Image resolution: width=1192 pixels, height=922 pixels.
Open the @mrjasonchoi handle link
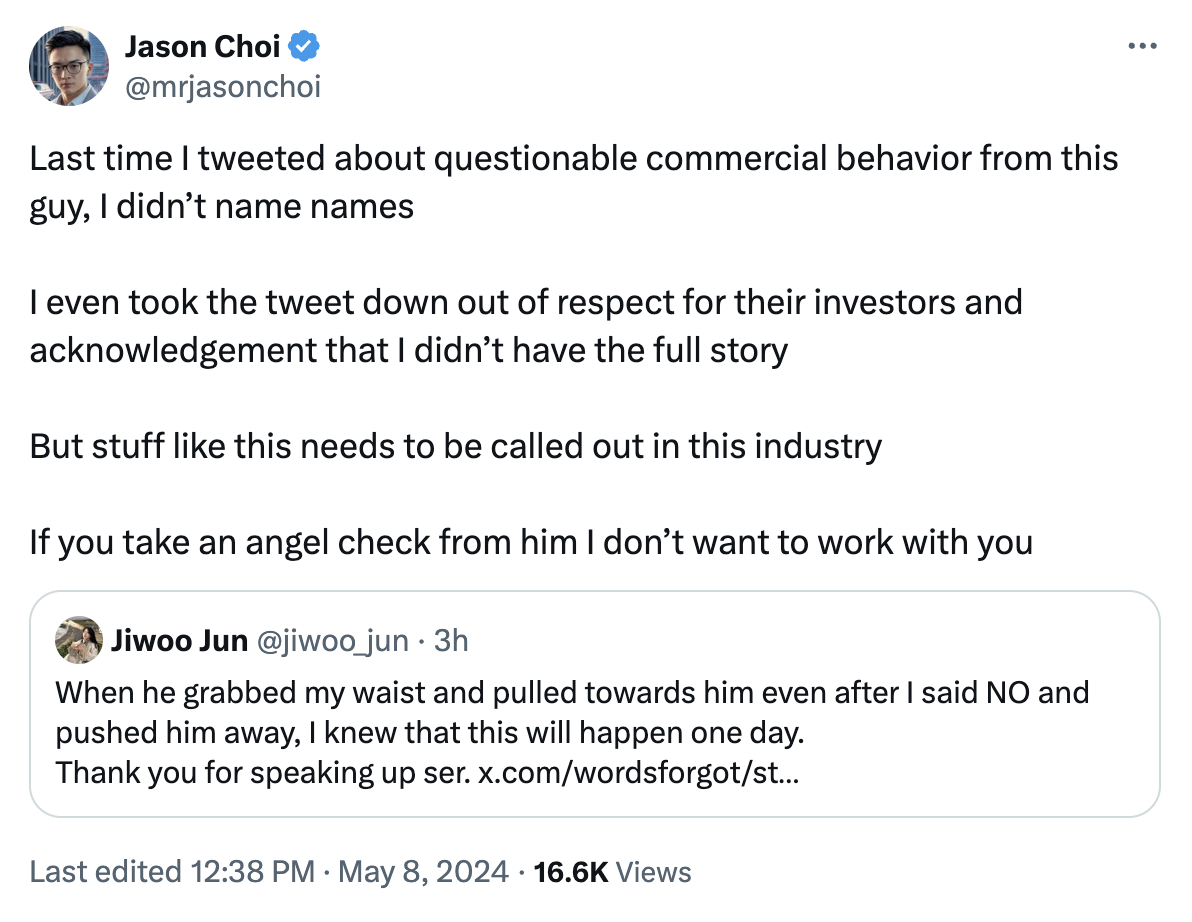click(x=222, y=87)
